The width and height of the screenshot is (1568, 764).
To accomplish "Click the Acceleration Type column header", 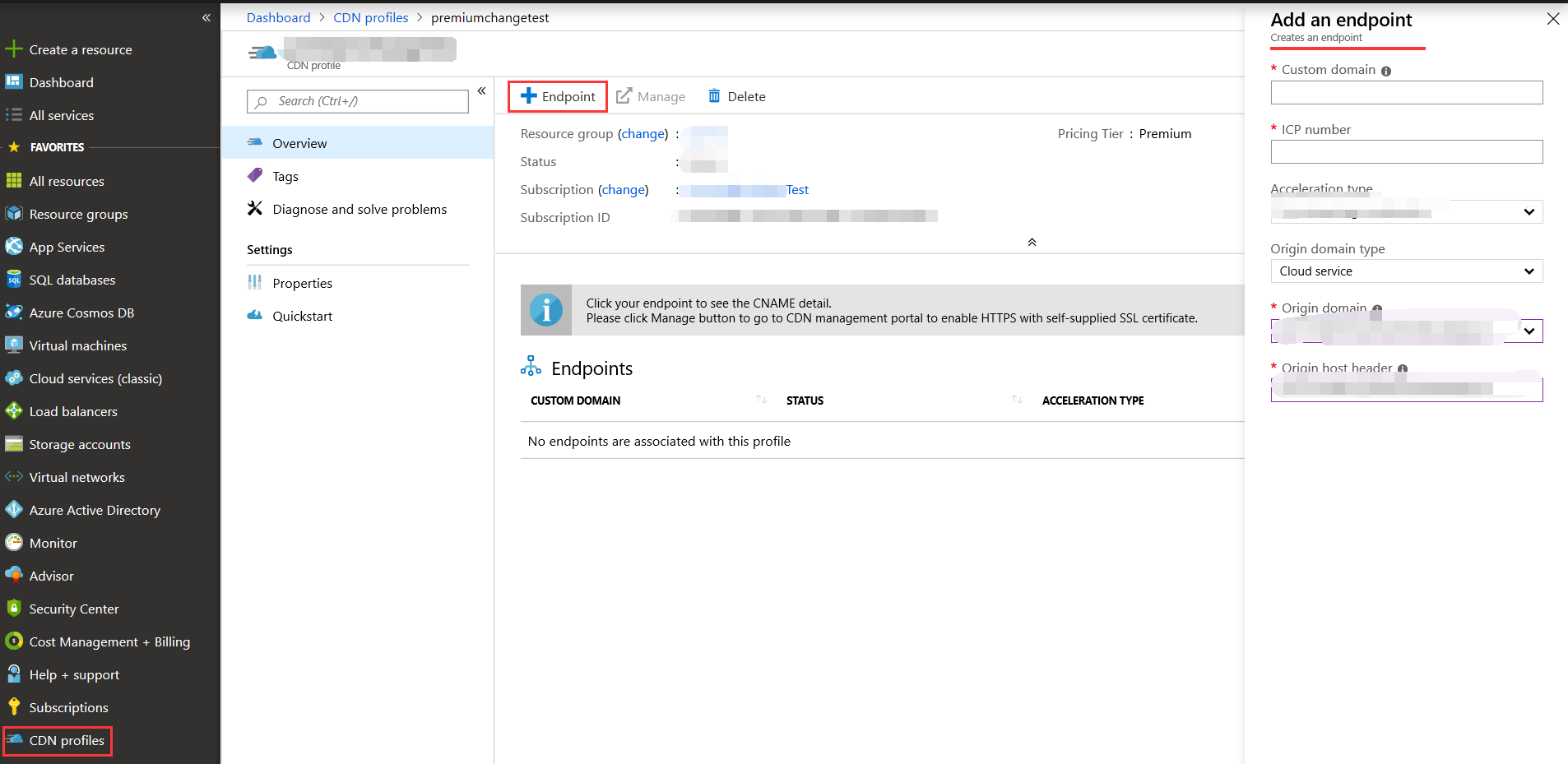I will (x=1093, y=401).
